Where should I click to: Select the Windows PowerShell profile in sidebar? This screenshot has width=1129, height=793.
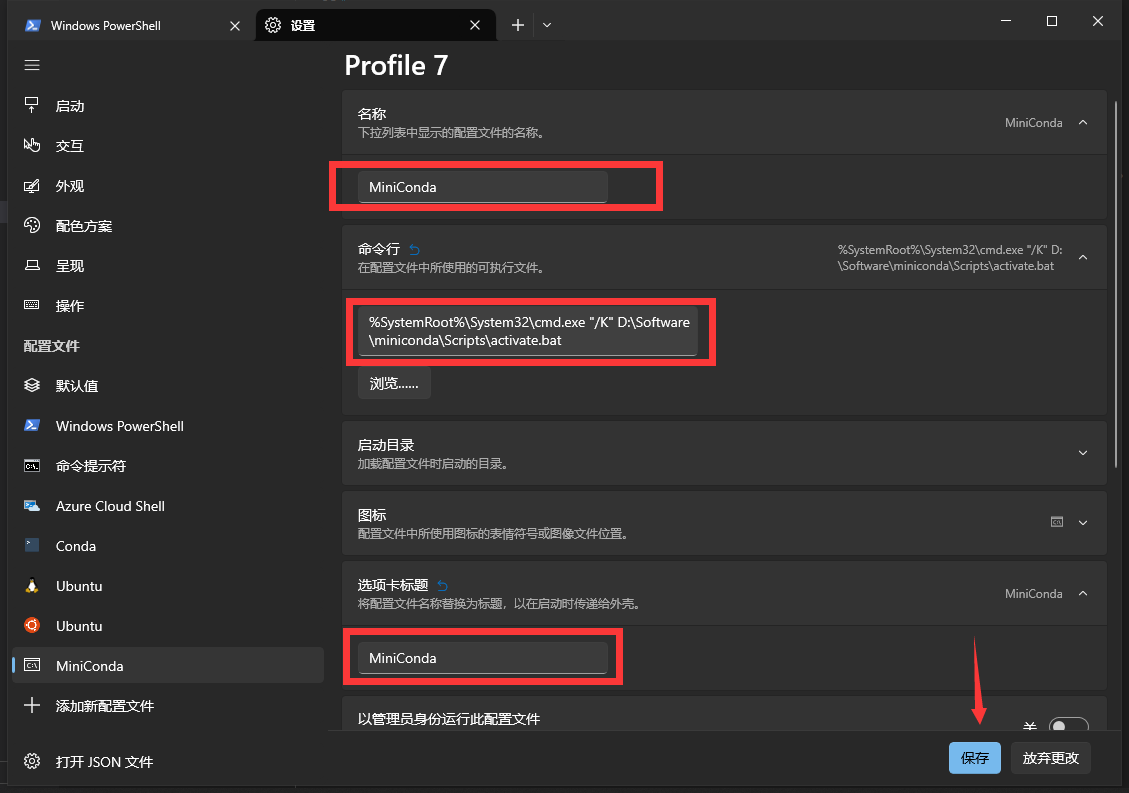tap(168, 426)
